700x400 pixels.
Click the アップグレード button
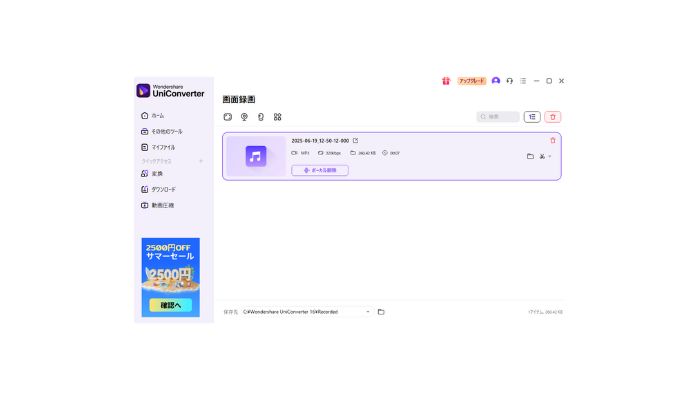(472, 81)
